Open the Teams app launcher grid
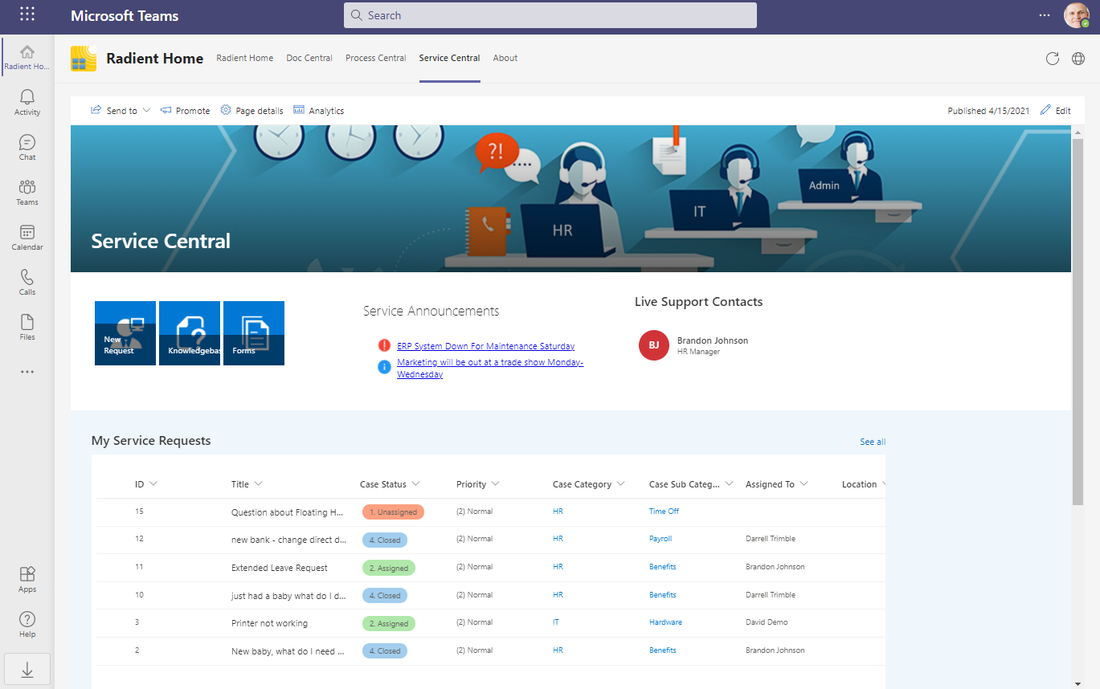1100x689 pixels. 27,15
